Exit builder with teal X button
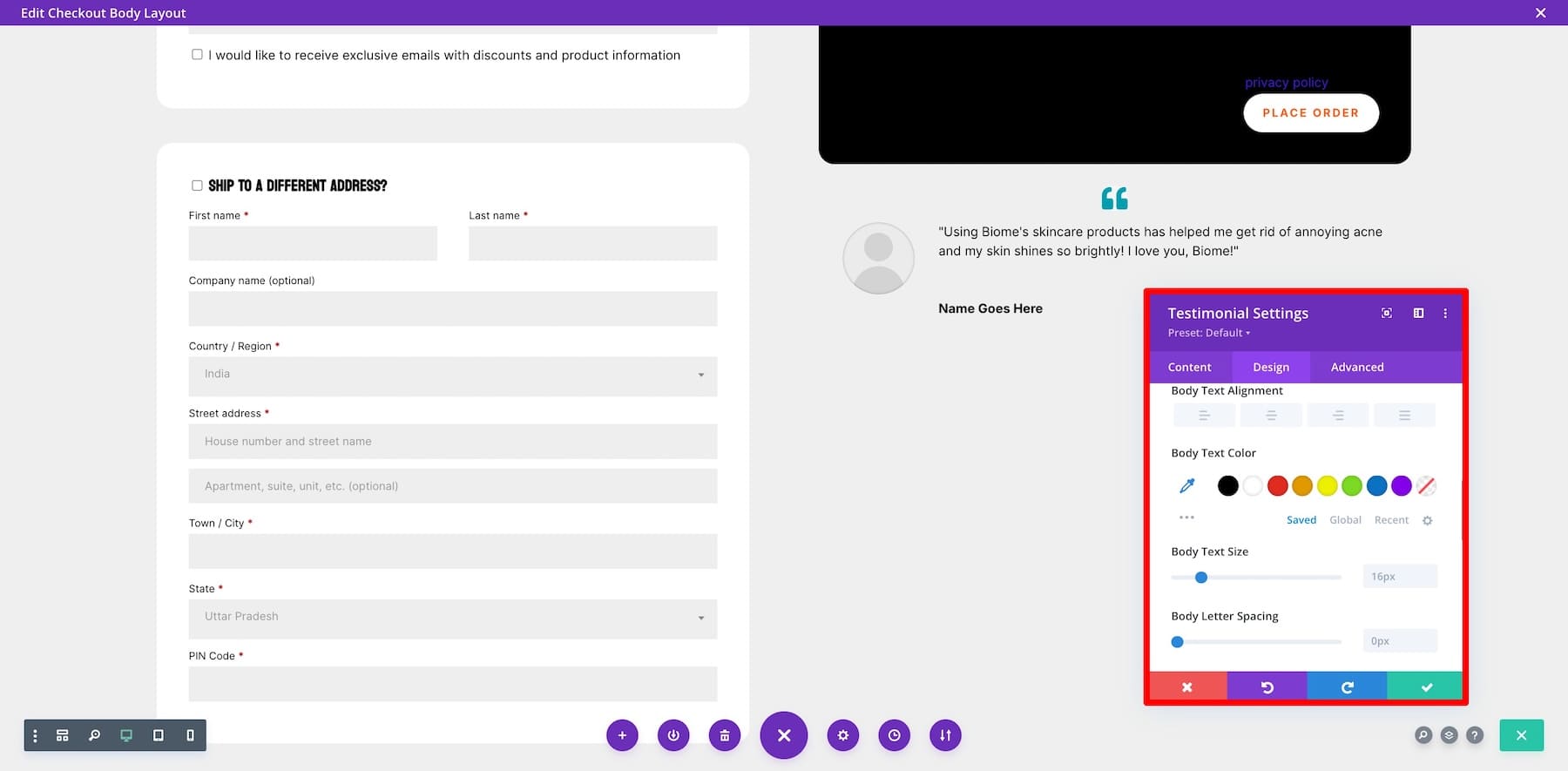 pyautogui.click(x=1522, y=735)
